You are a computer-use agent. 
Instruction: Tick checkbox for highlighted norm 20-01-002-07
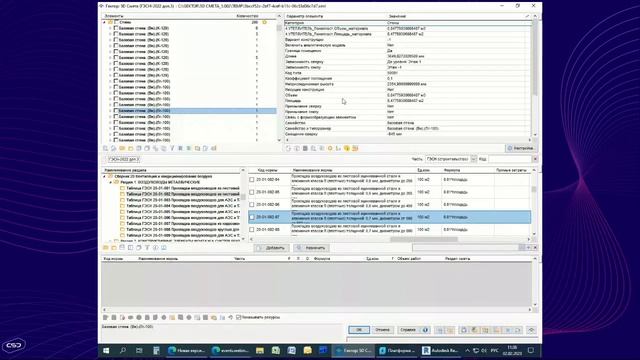click(252, 217)
